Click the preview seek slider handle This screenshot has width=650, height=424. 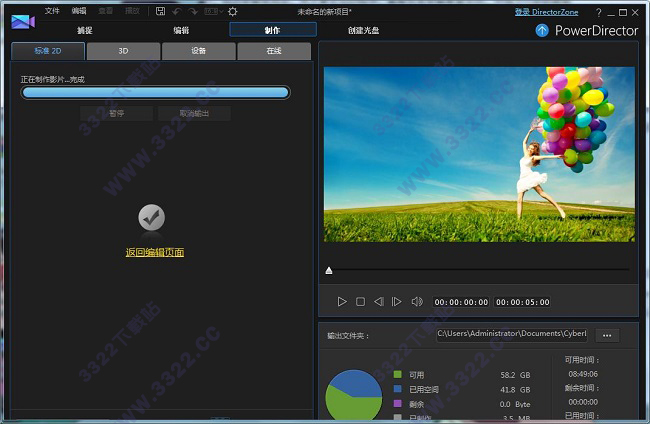329,271
